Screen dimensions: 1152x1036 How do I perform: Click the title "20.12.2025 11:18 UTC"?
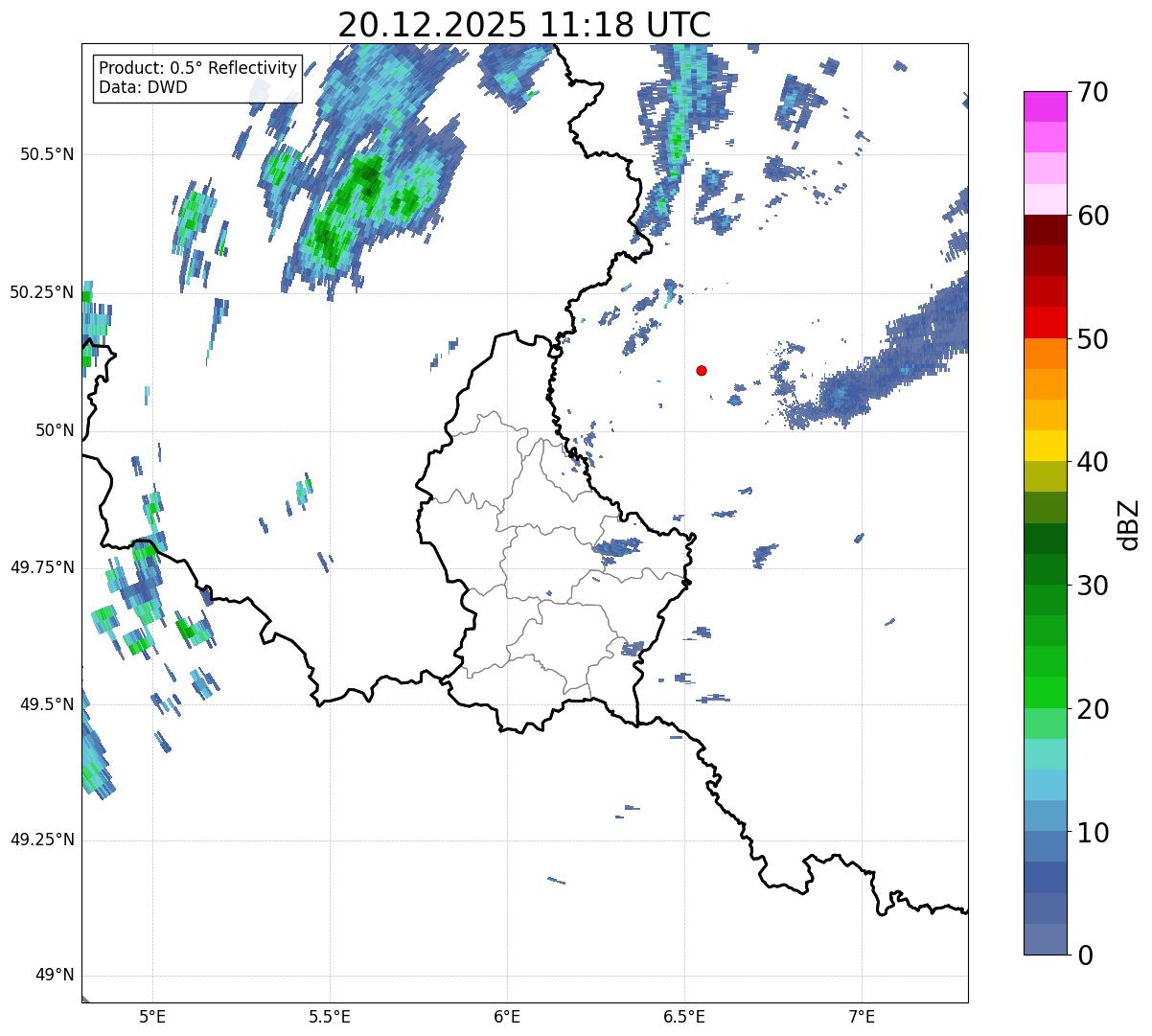pyautogui.click(x=524, y=24)
